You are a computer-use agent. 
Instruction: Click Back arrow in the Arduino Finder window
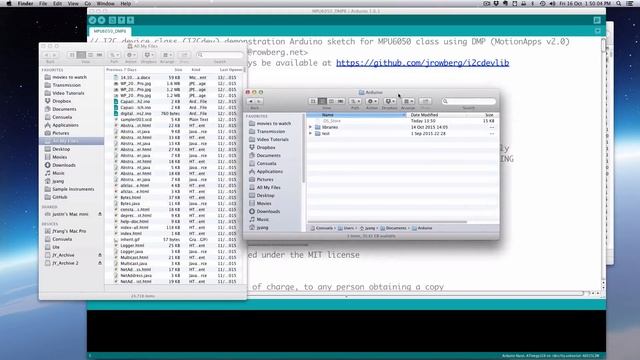251,101
